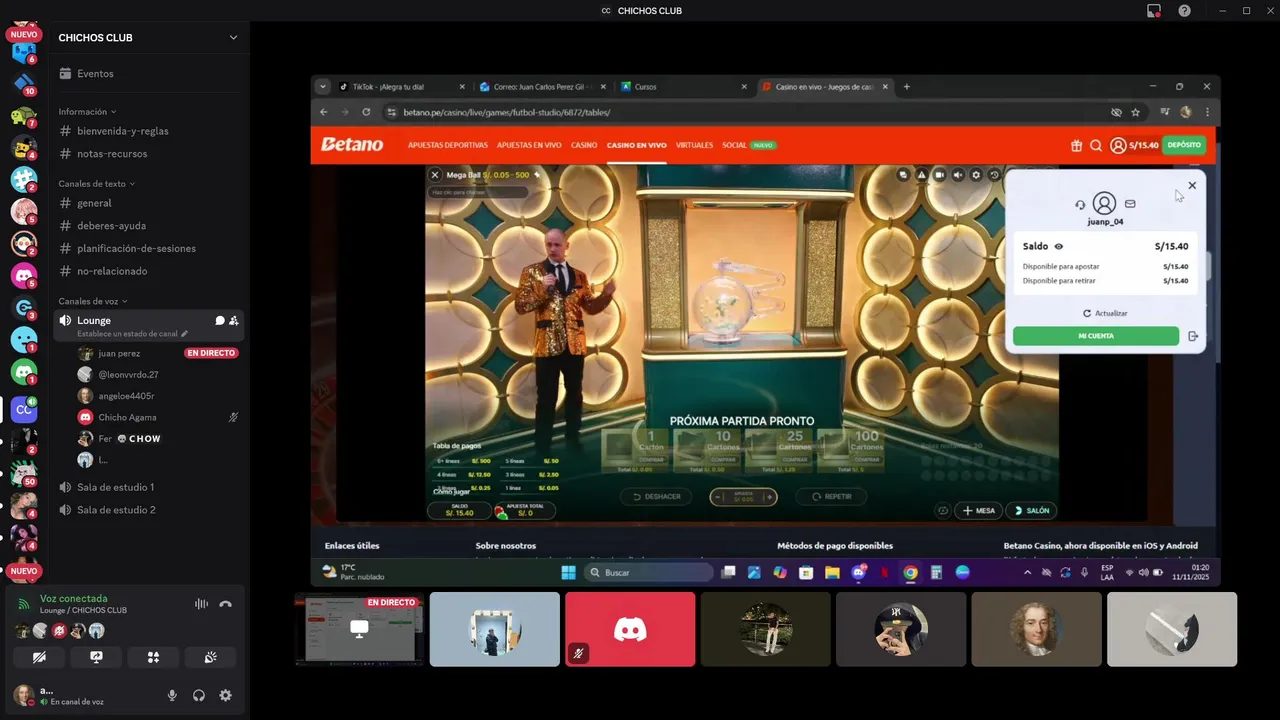The width and height of the screenshot is (1280, 720).
Task: Collapse the Canales de voz category
Action: tap(93, 301)
